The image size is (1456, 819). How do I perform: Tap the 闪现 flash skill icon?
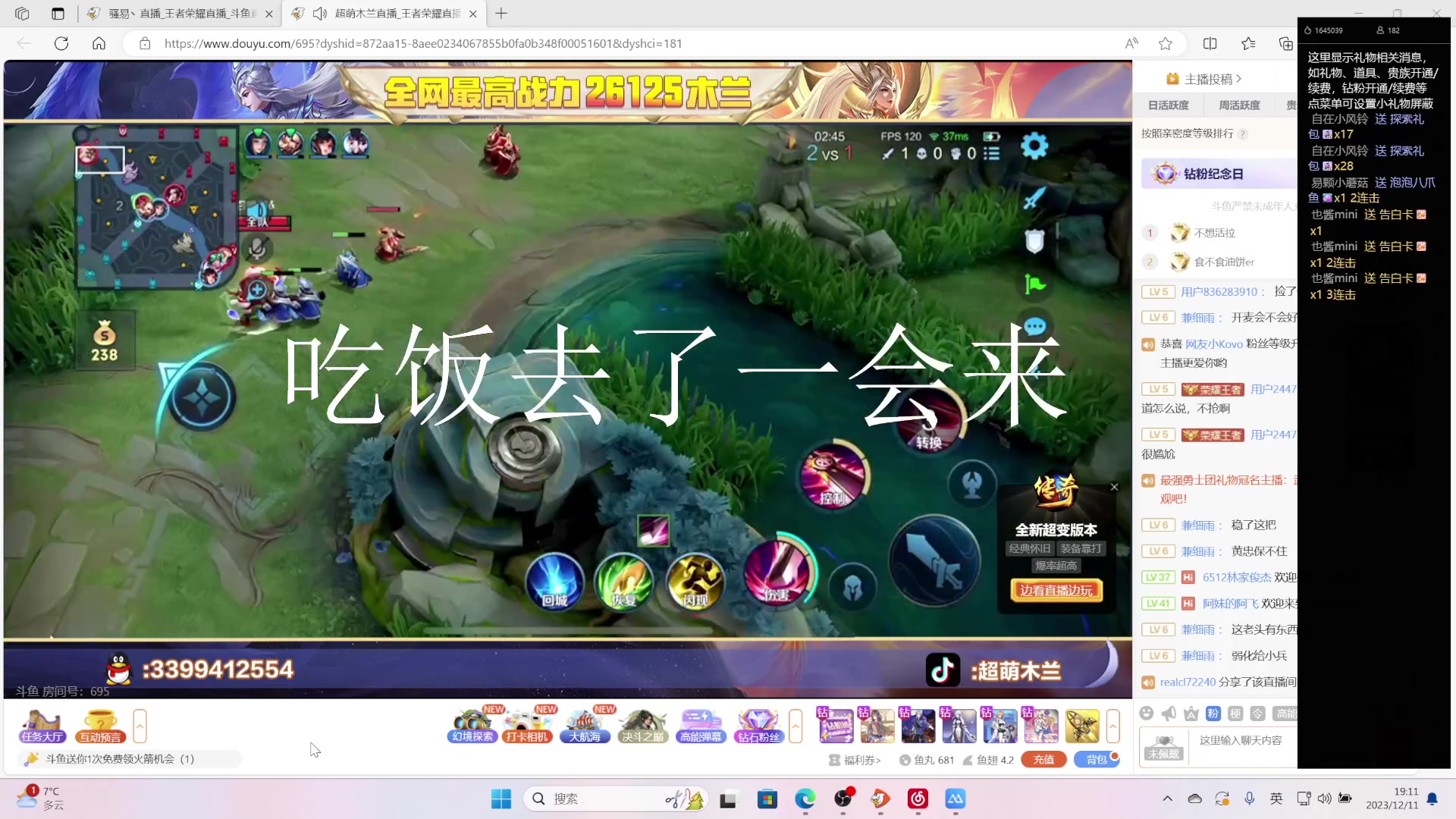click(695, 582)
